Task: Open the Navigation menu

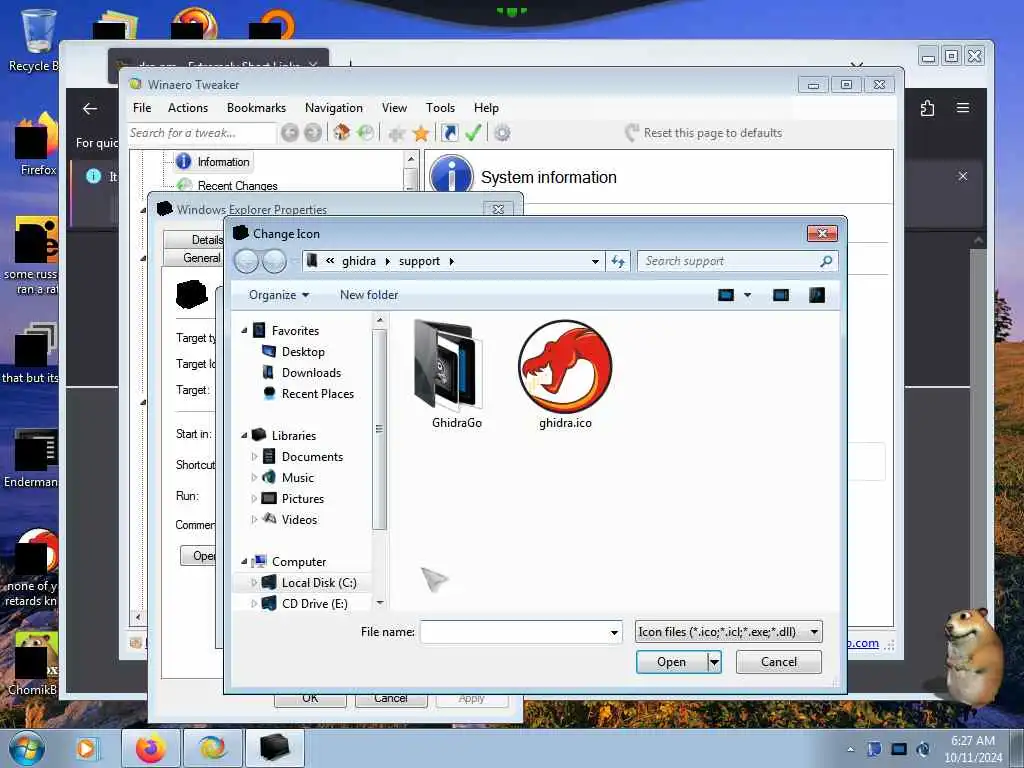Action: click(x=334, y=108)
